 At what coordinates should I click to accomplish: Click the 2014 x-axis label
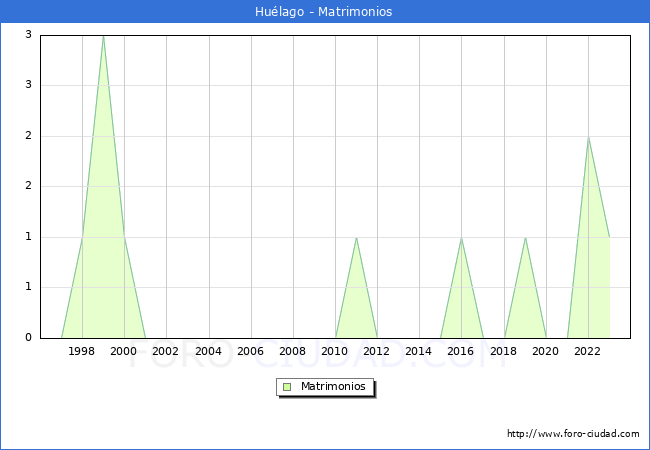coord(419,351)
